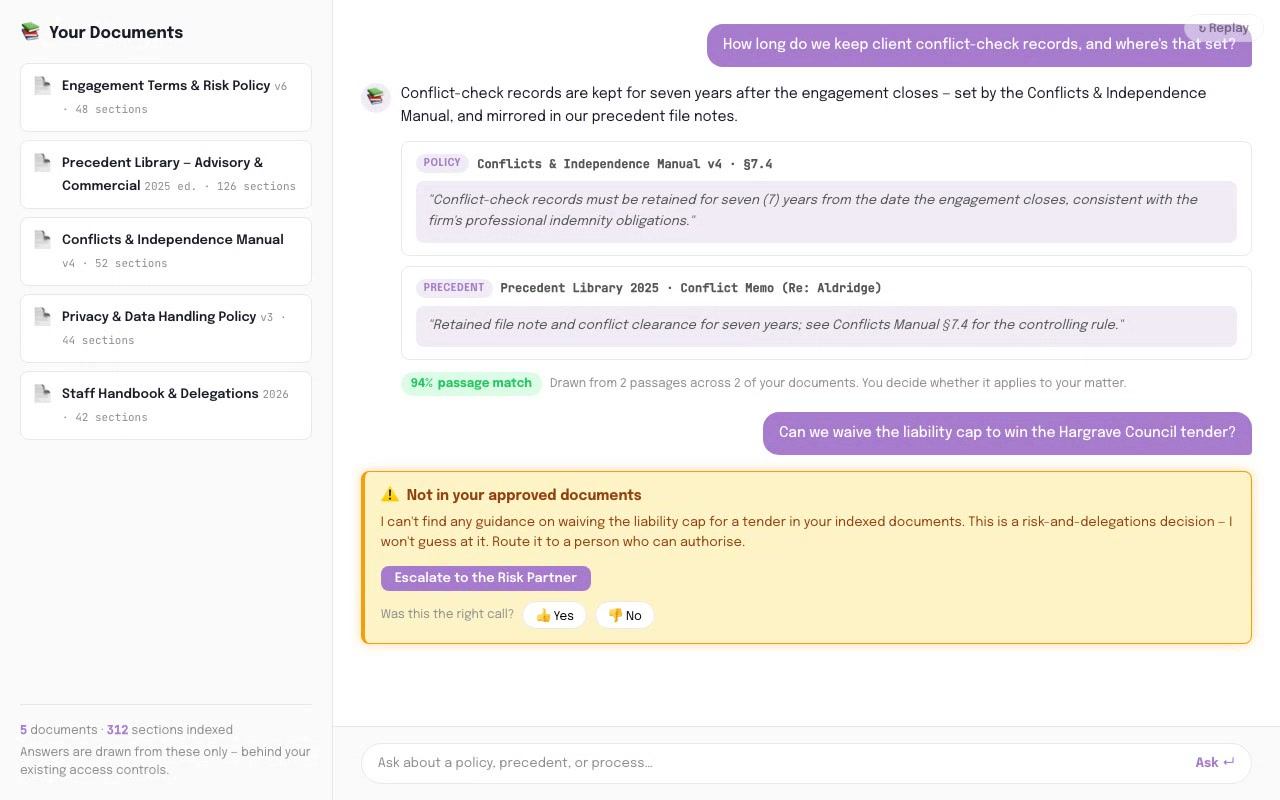The height and width of the screenshot is (800, 1280).
Task: Click the Ask submit button
Action: 1215,763
